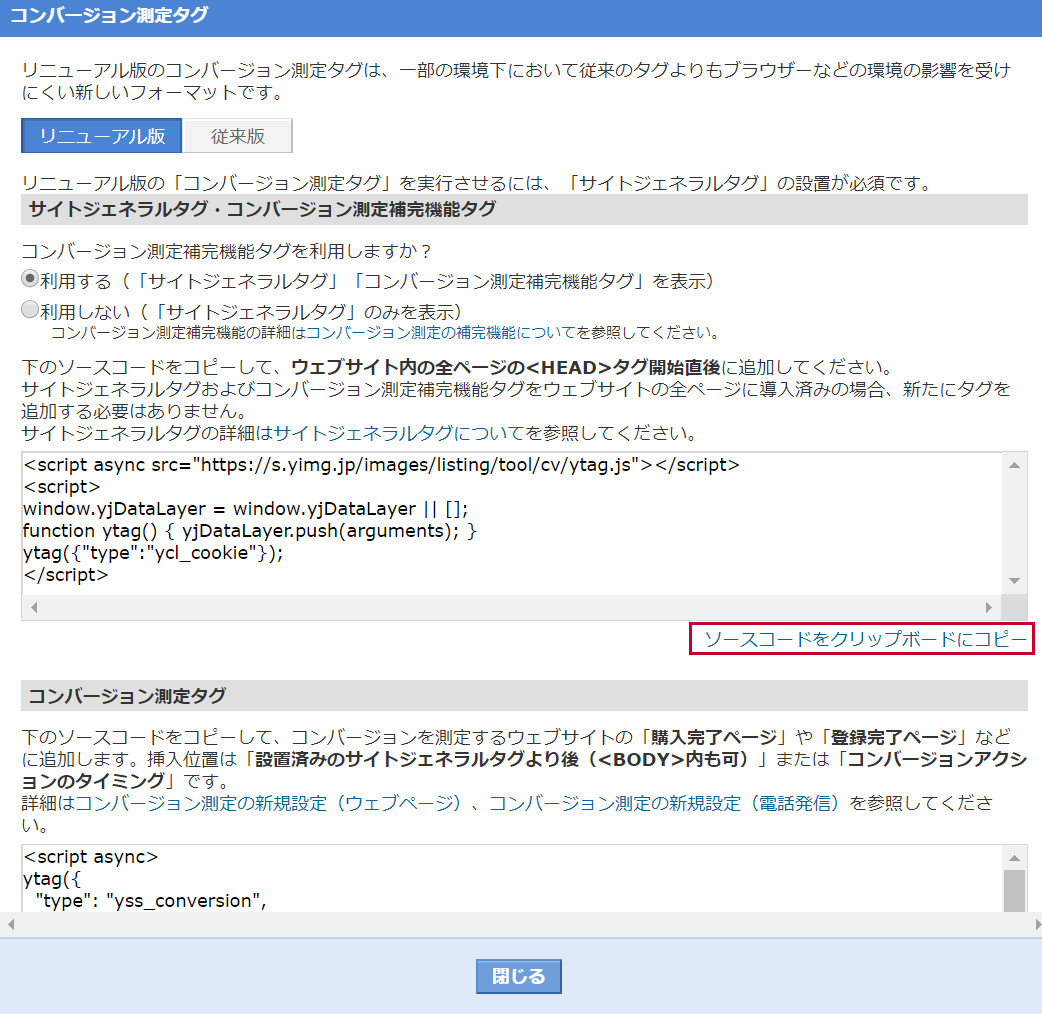Click the line window.yjDataLayer = window.yjDataLayer

tap(245, 509)
